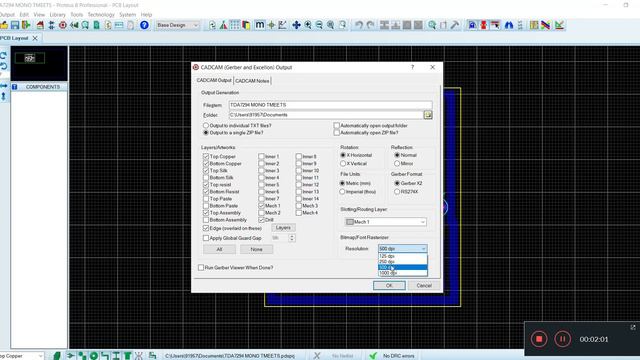Click the redo arrow icon
This screenshot has height=360, width=640.
click(x=370, y=25)
